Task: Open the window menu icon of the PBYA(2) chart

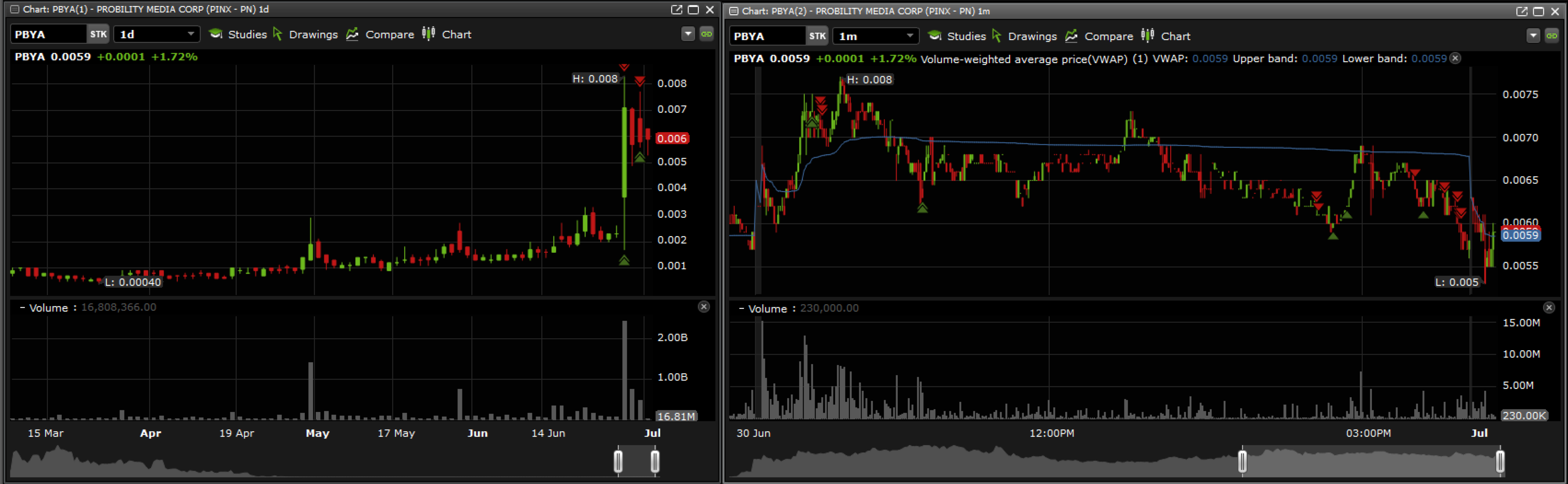Action: coord(734,11)
